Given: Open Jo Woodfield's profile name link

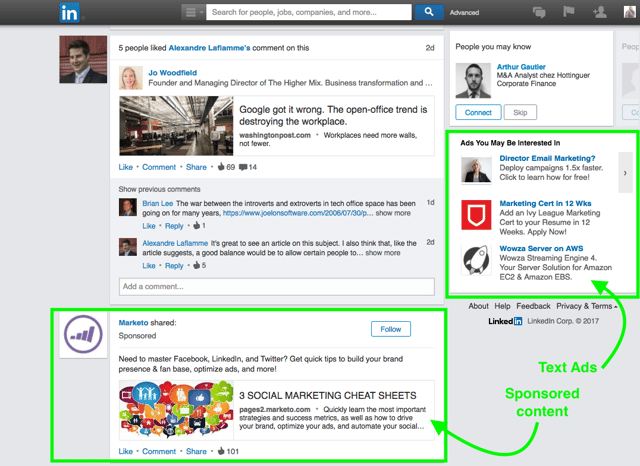Looking at the screenshot, I should coord(172,73).
